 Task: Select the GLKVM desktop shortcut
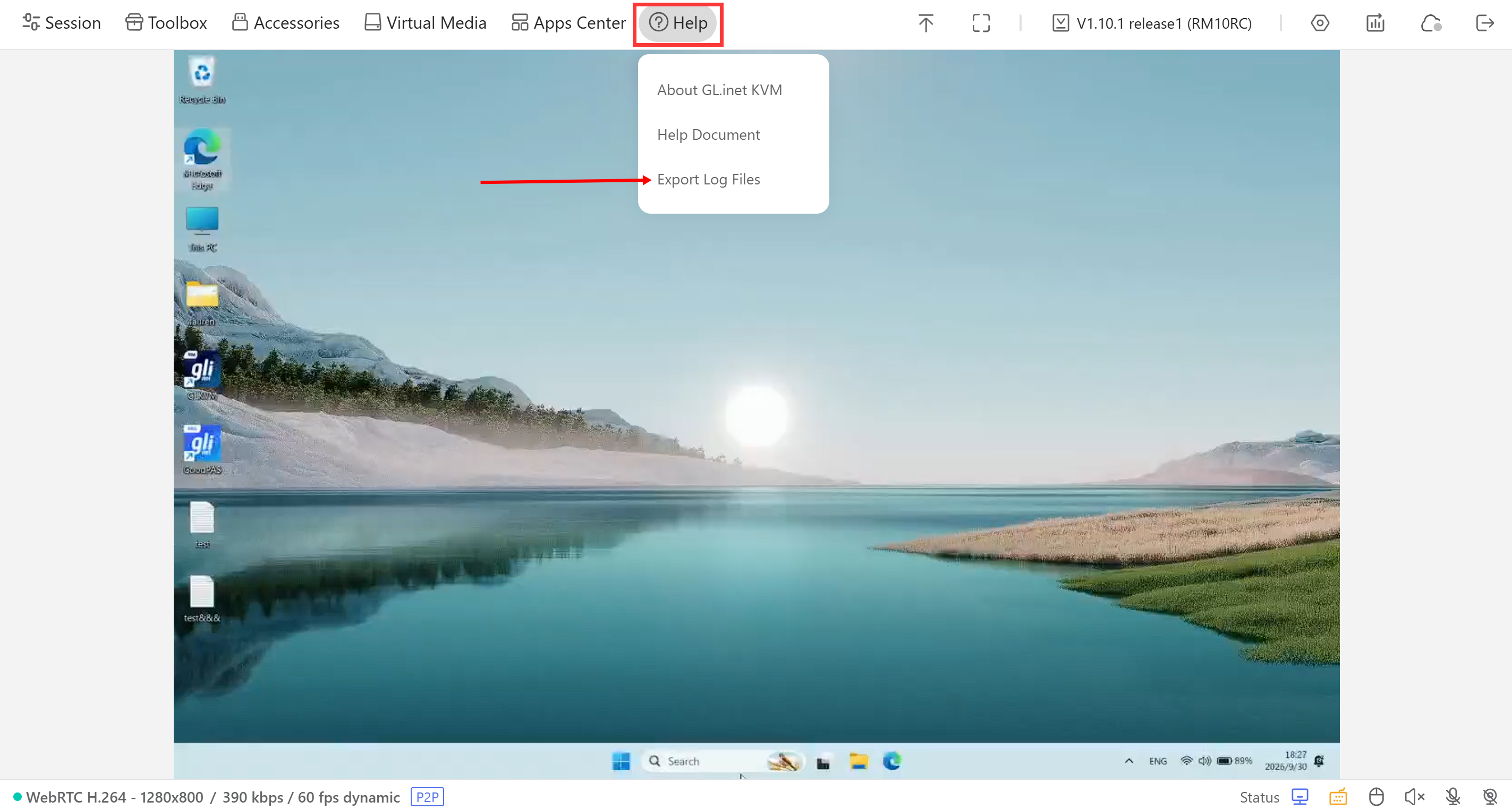click(x=202, y=376)
